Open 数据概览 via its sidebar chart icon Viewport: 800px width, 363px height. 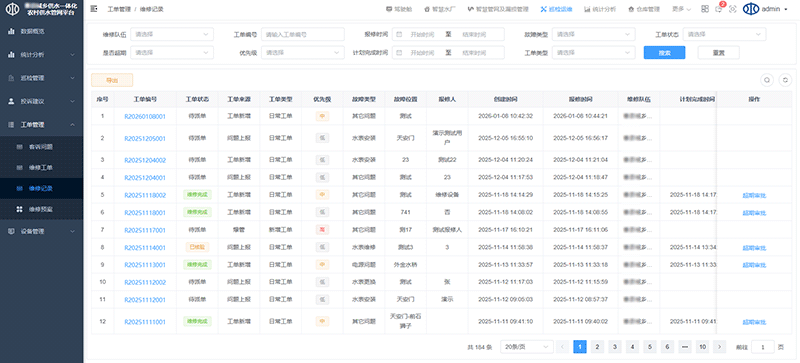pos(11,31)
